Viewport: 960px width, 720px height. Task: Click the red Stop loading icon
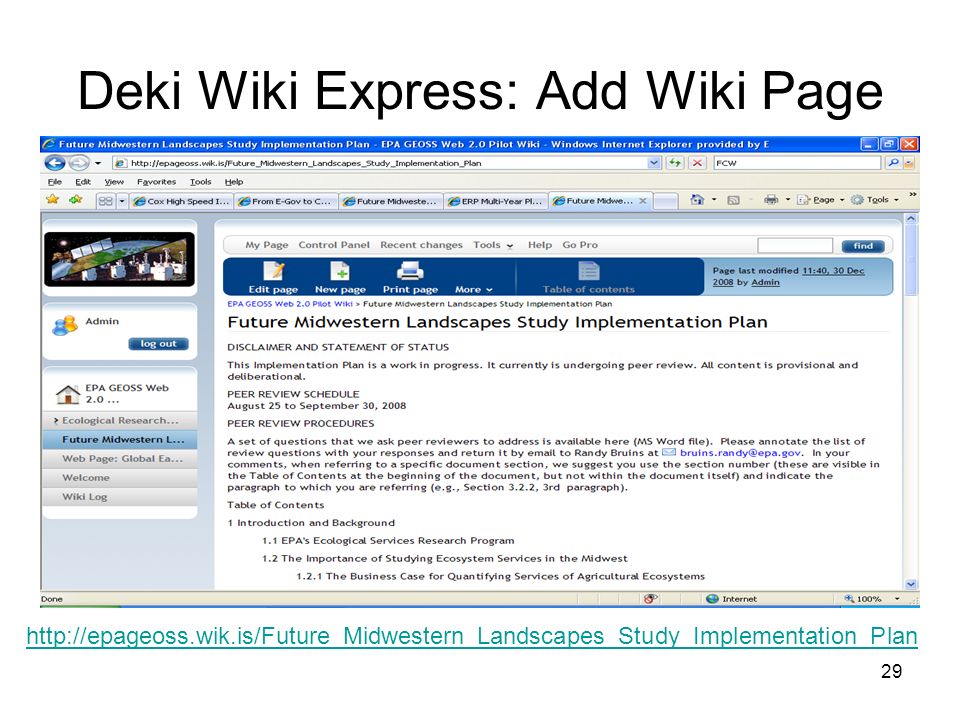pos(697,163)
